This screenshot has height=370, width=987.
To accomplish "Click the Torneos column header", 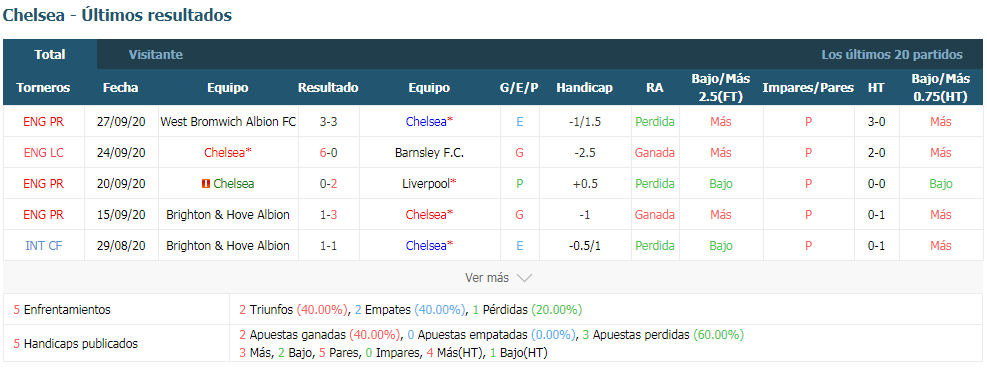I will 43,88.
